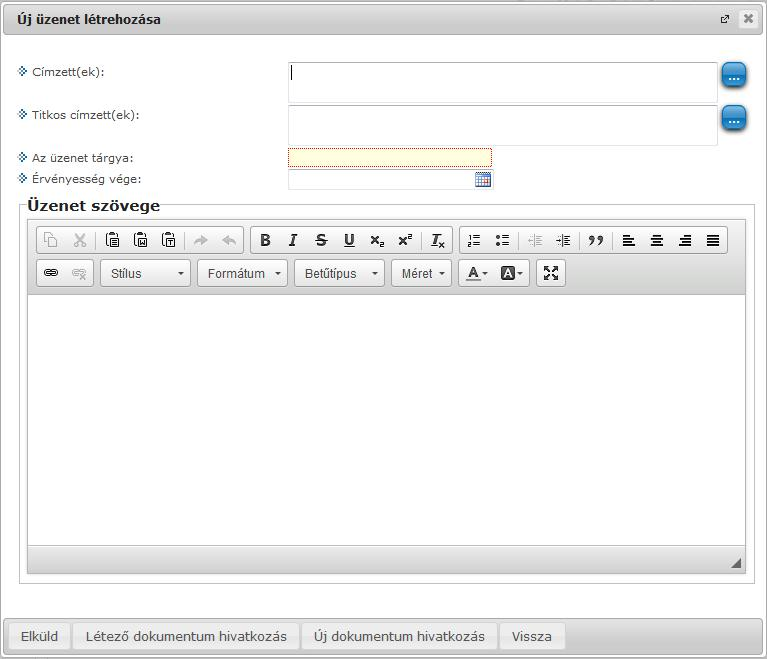This screenshot has width=767, height=659.
Task: Click the pop-out window icon in title bar
Action: pos(725,19)
